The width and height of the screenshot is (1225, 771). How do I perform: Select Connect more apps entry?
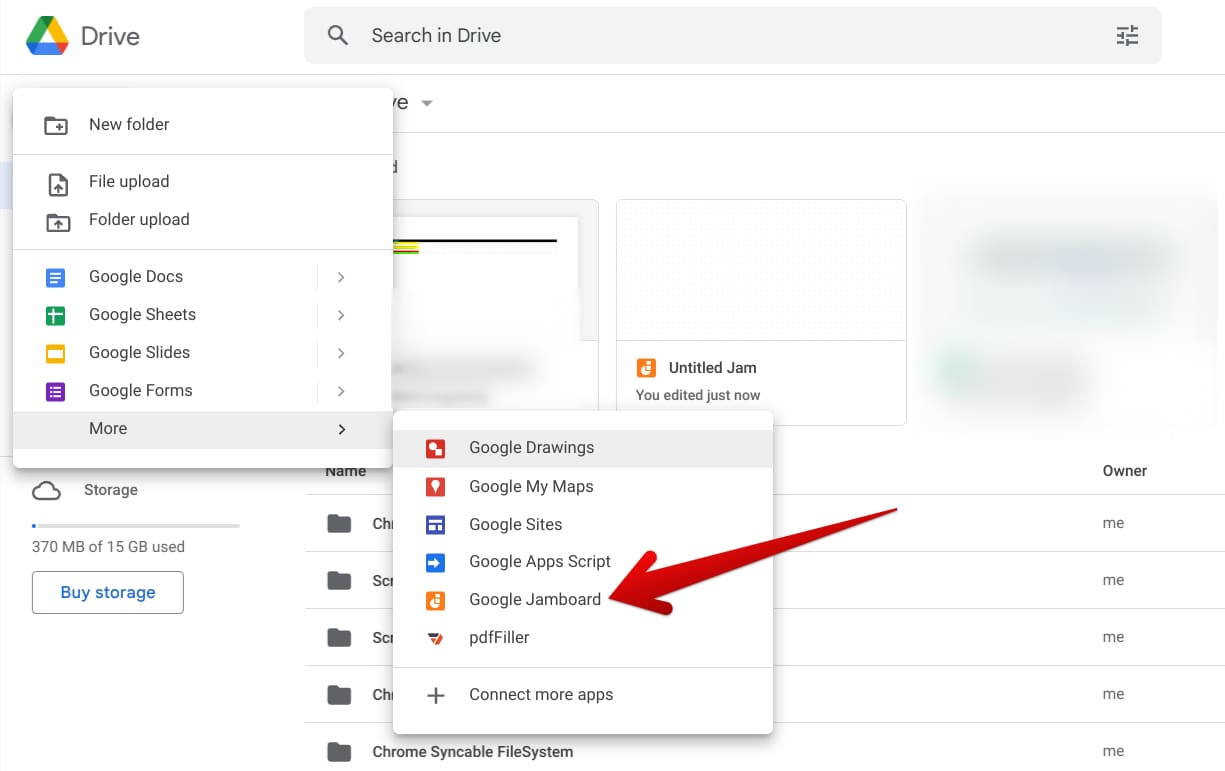[x=583, y=694]
